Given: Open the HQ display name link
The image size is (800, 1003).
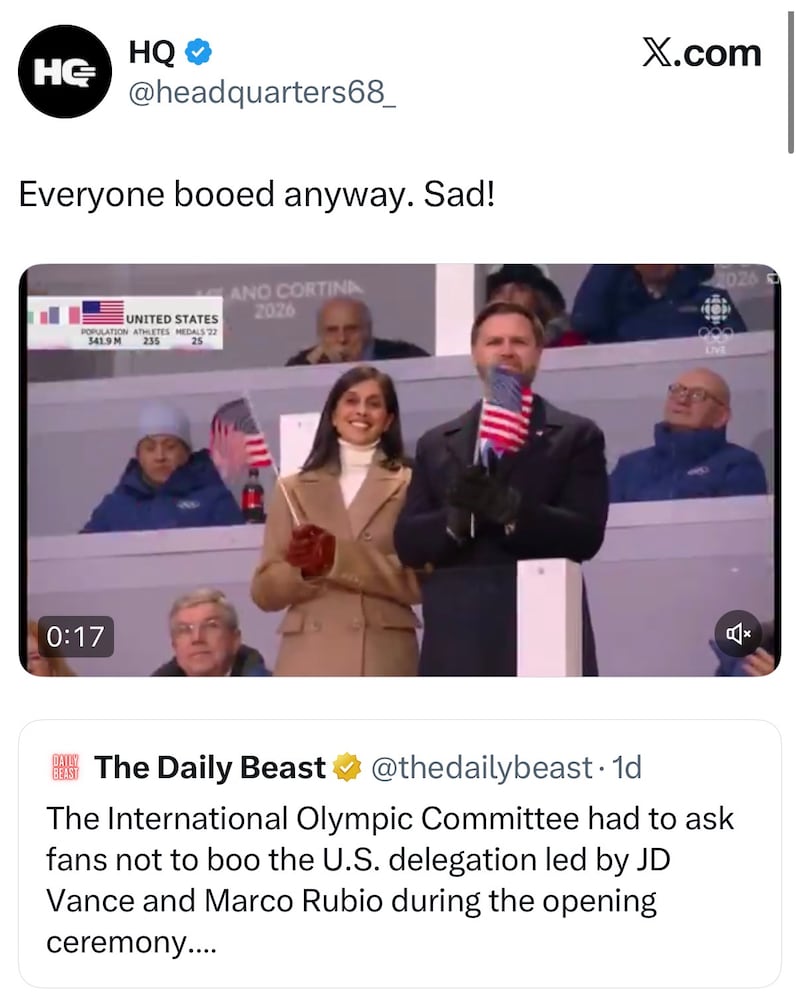Looking at the screenshot, I should click(152, 52).
